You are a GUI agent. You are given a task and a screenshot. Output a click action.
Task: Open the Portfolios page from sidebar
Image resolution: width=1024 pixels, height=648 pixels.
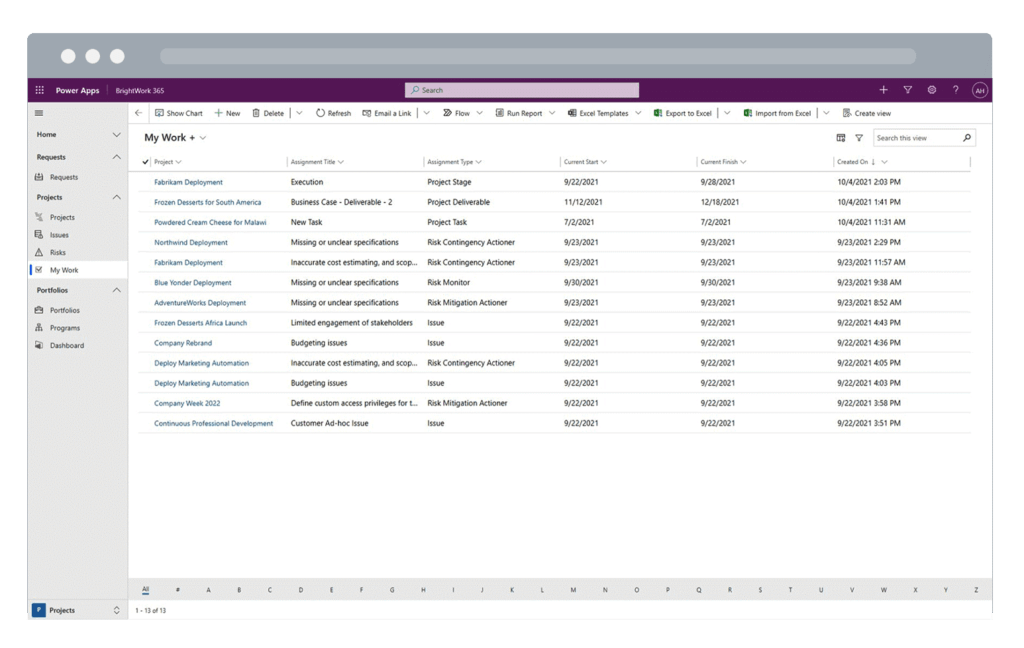click(63, 310)
